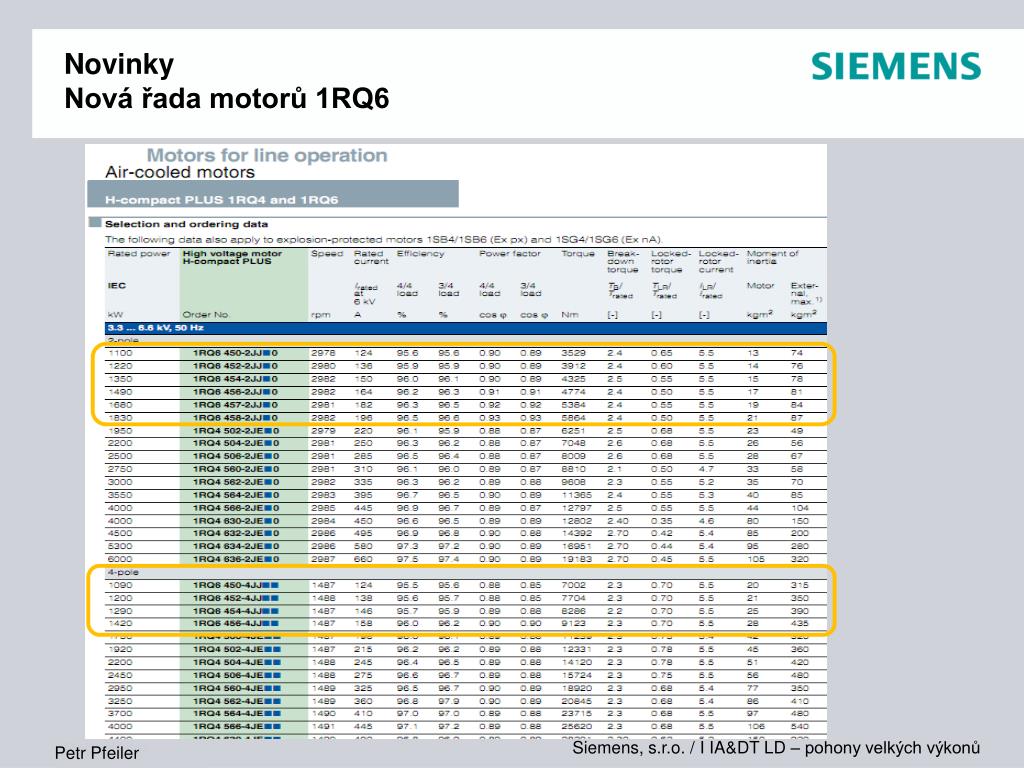Click the footer name "Petr Pfeiler"

click(97, 753)
